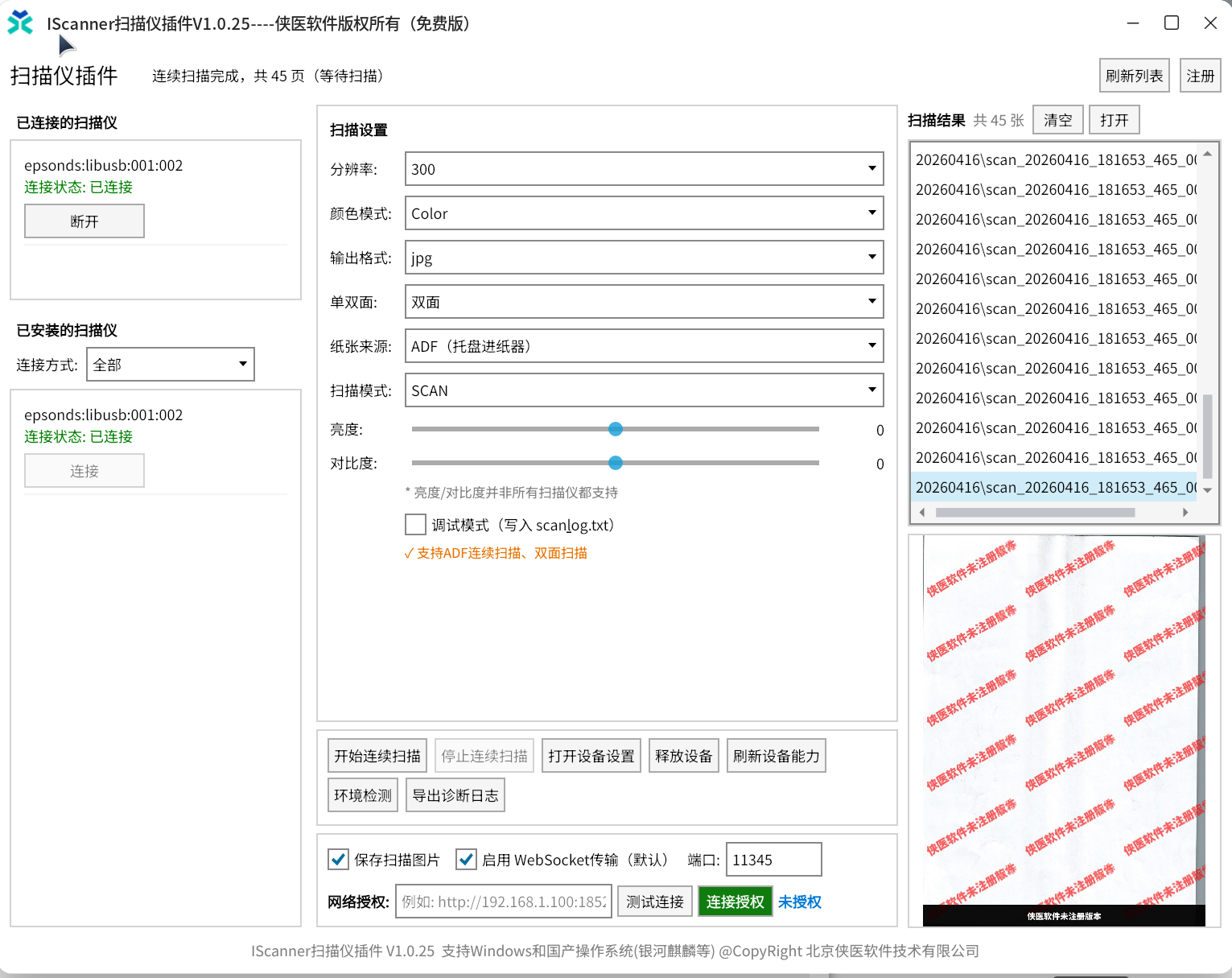Click the 清空 clear results button

[1057, 119]
